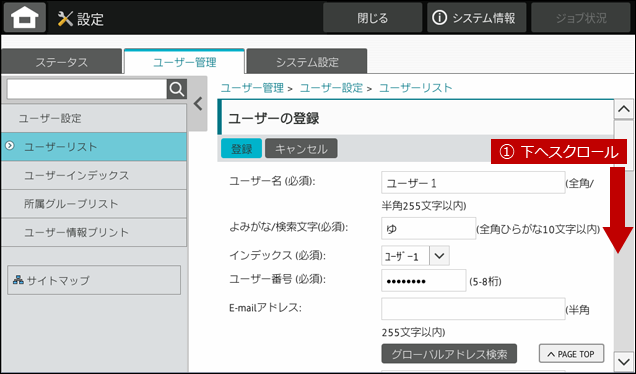Click the ジョブ状況 button

[x=581, y=18]
